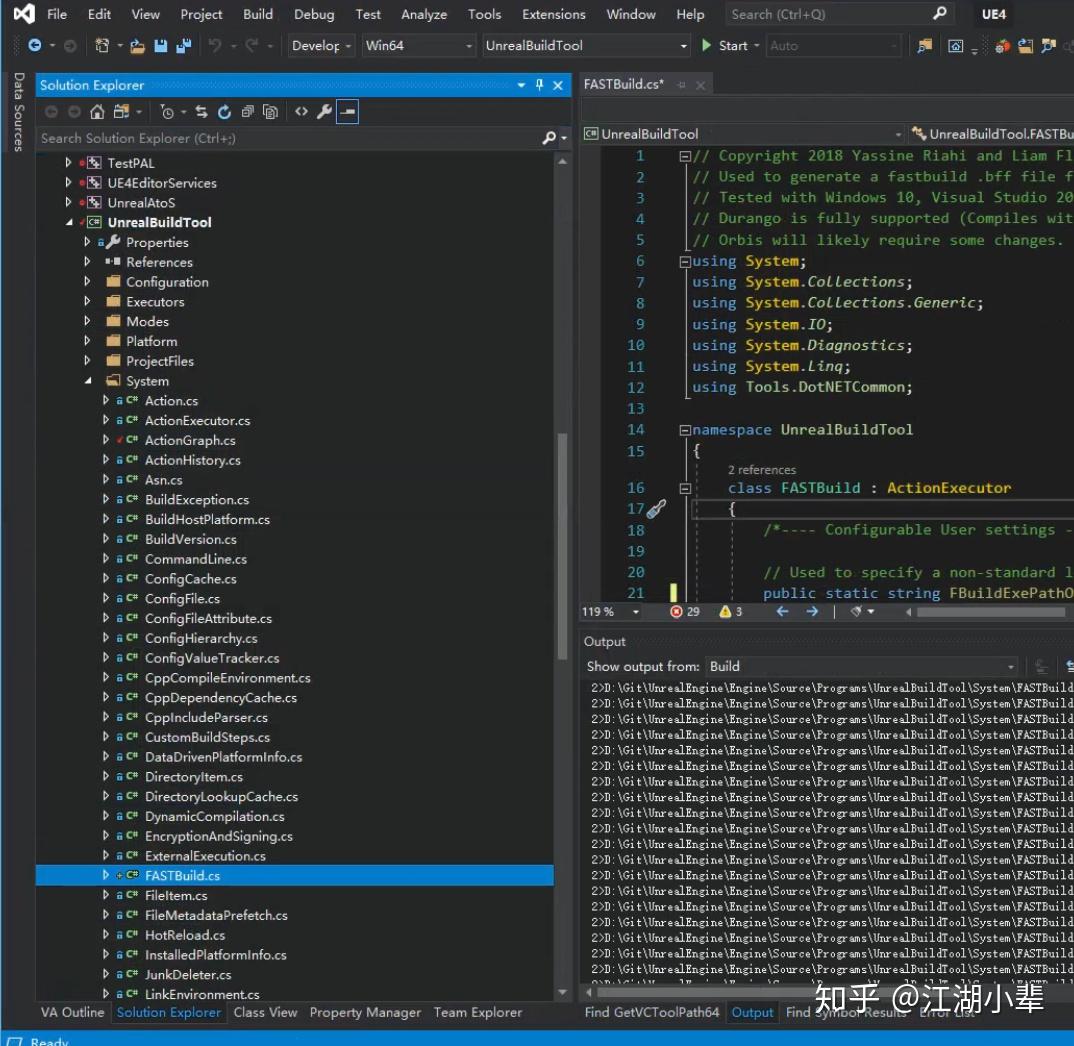Click the View Code angle-brackets icon

pos(301,112)
